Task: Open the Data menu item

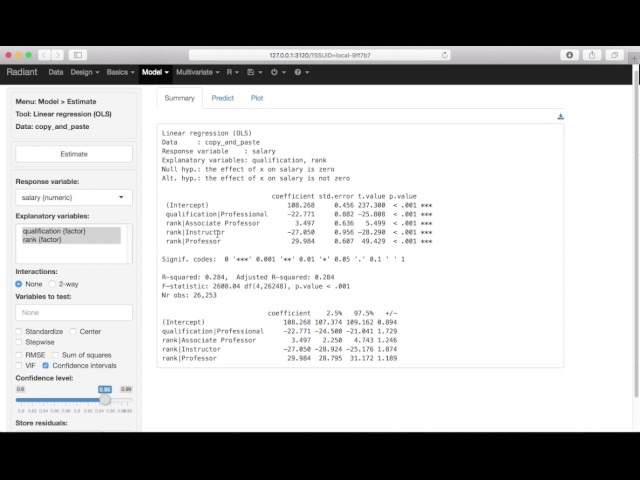Action: point(56,72)
